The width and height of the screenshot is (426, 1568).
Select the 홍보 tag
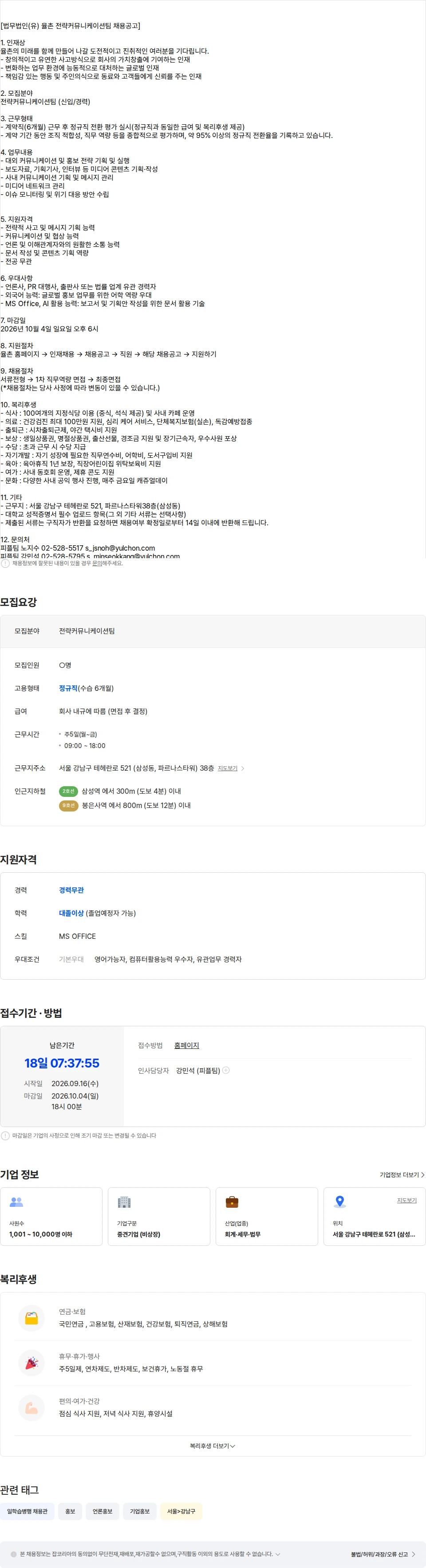[x=70, y=1511]
